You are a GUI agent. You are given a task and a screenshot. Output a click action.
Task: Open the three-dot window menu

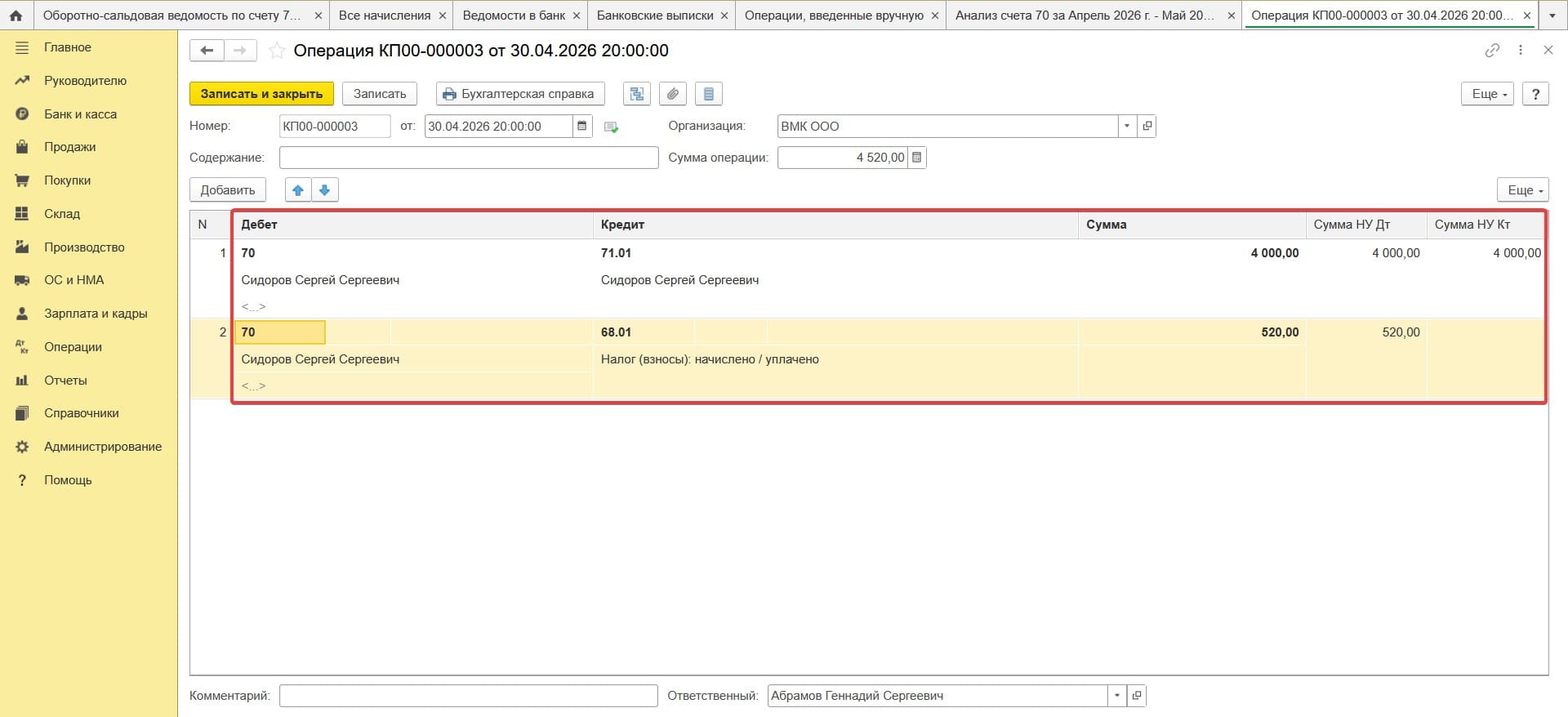pyautogui.click(x=1521, y=51)
